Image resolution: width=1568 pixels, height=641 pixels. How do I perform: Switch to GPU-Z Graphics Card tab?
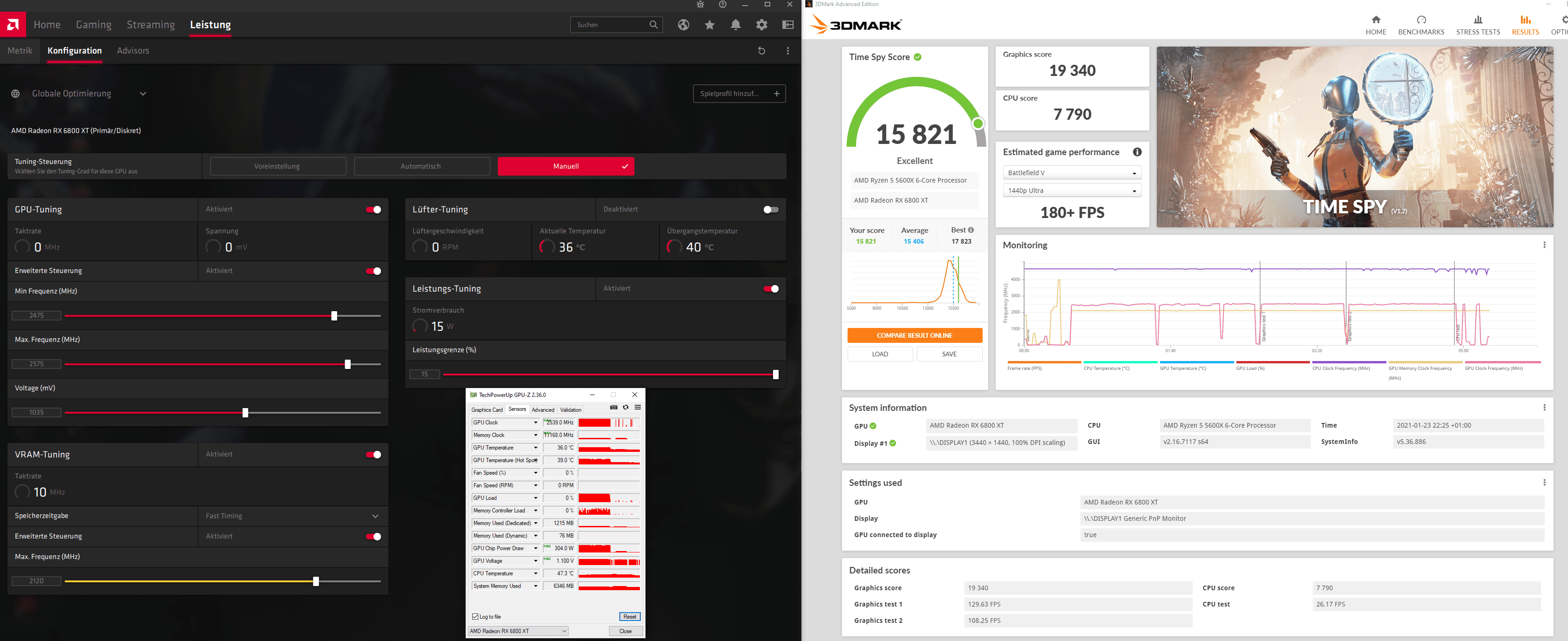tap(487, 409)
